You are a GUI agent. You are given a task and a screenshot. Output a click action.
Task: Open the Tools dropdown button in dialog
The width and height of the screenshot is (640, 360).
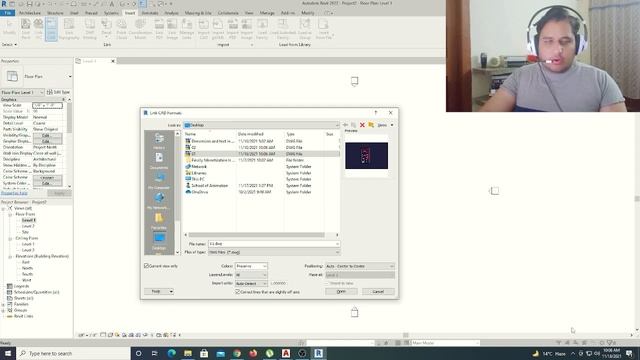click(159, 291)
